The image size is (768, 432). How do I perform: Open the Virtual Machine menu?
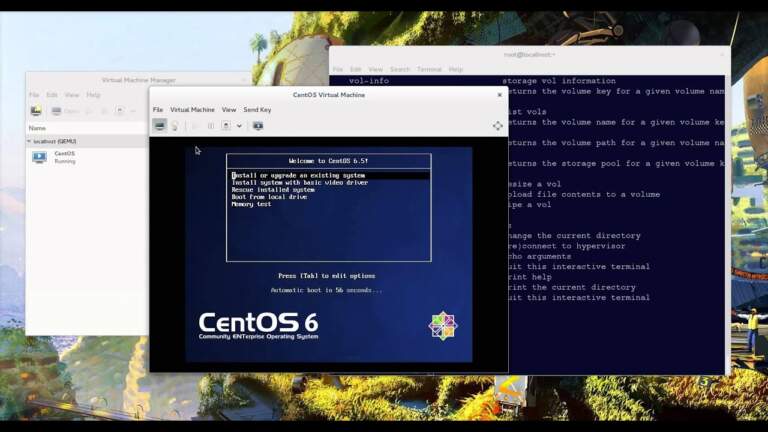pyautogui.click(x=192, y=110)
